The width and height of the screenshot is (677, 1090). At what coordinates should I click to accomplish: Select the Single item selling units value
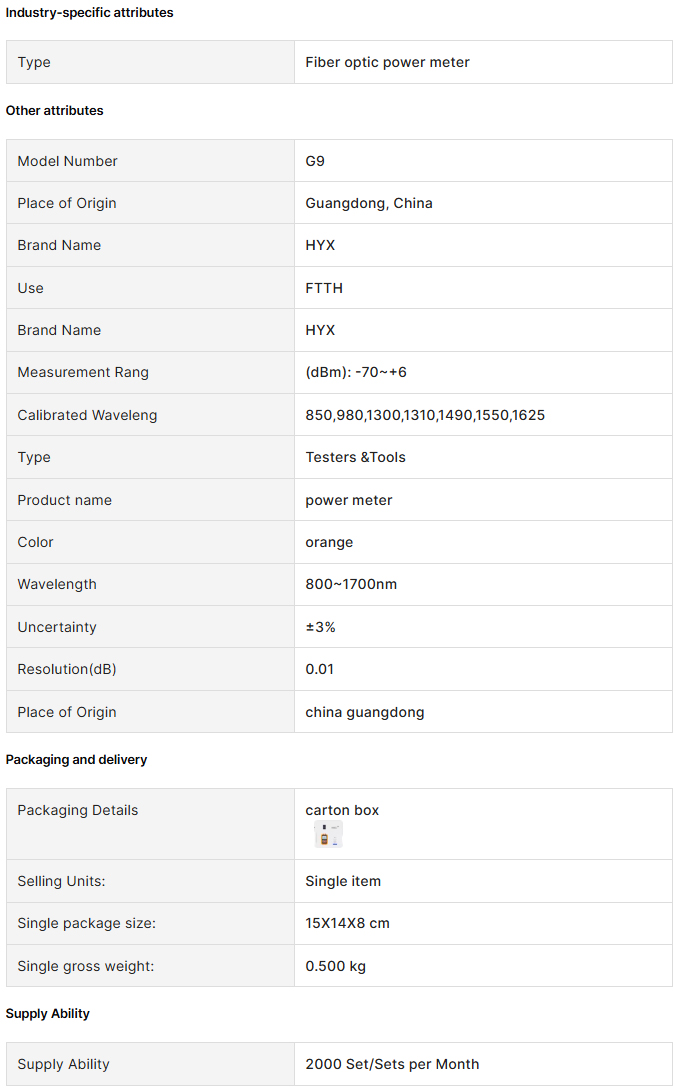click(x=343, y=881)
